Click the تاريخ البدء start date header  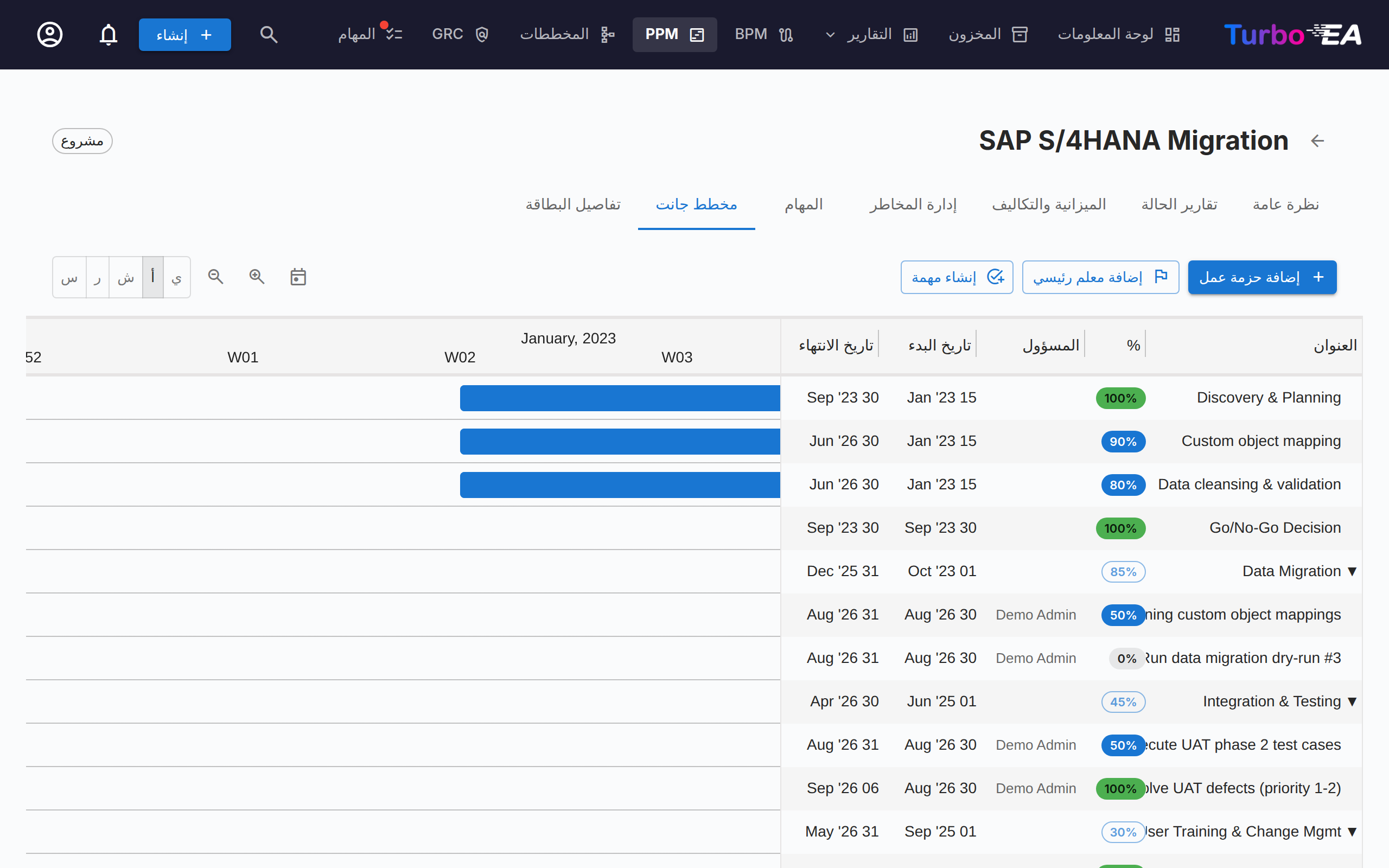[940, 346]
